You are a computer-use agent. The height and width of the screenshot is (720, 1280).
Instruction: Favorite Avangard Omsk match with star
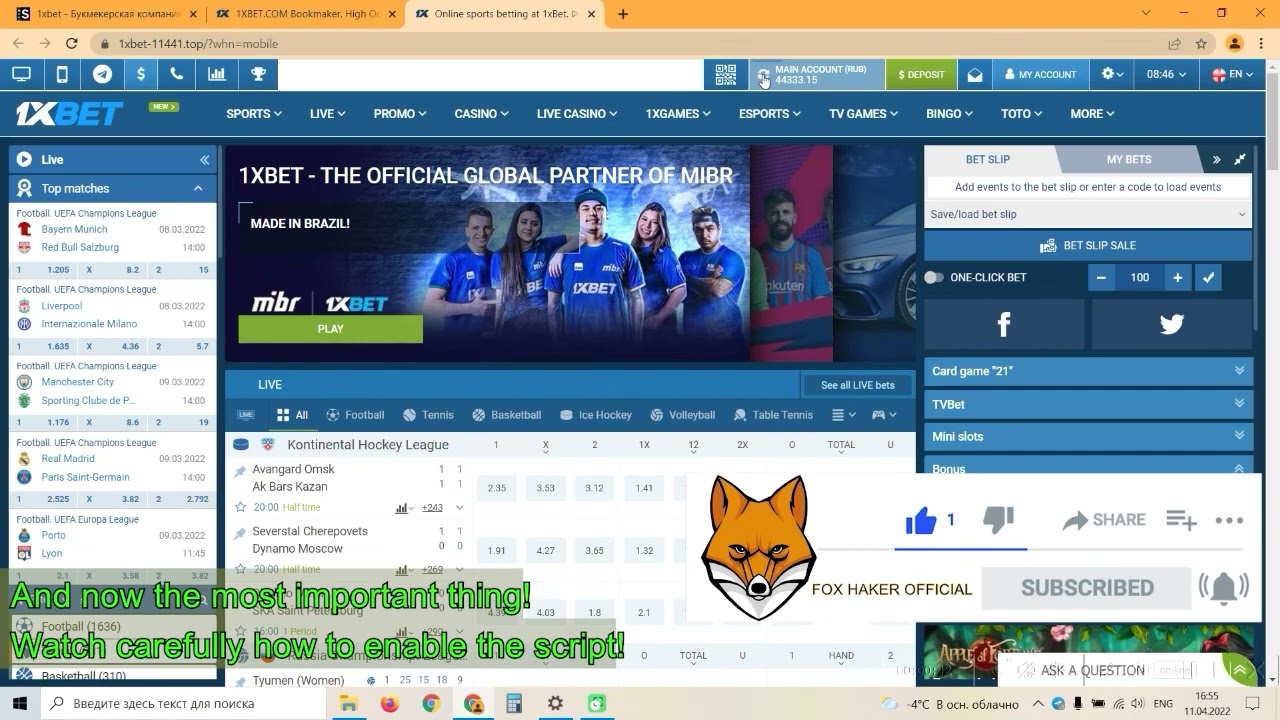click(240, 508)
